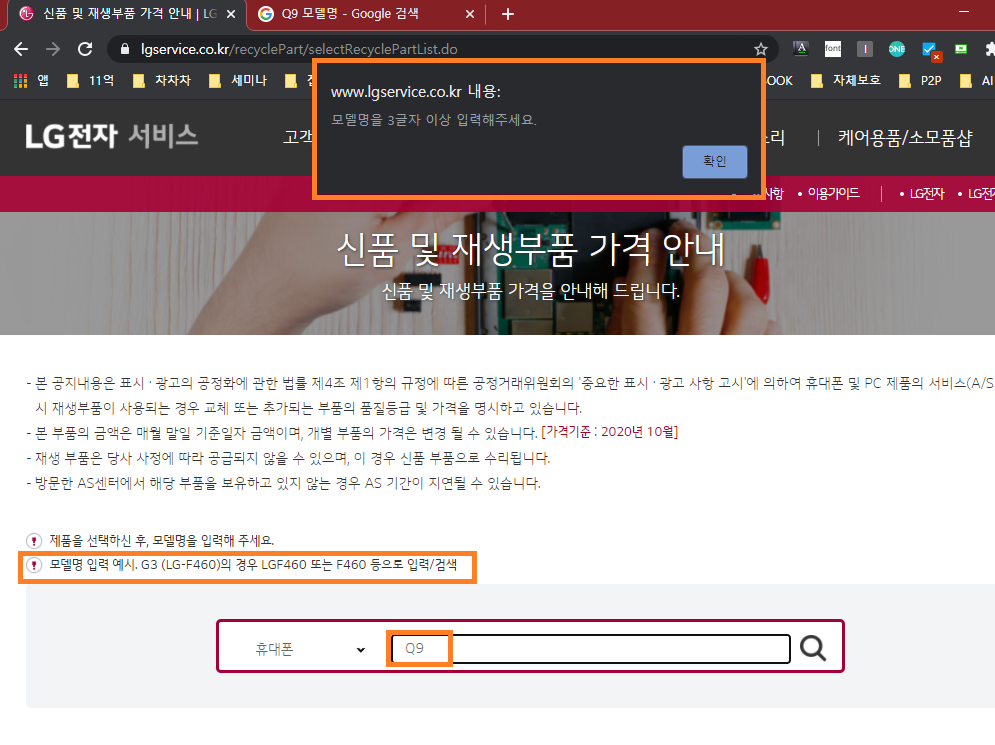Close the Google 검색 tab
This screenshot has height=745, width=995.
click(470, 14)
